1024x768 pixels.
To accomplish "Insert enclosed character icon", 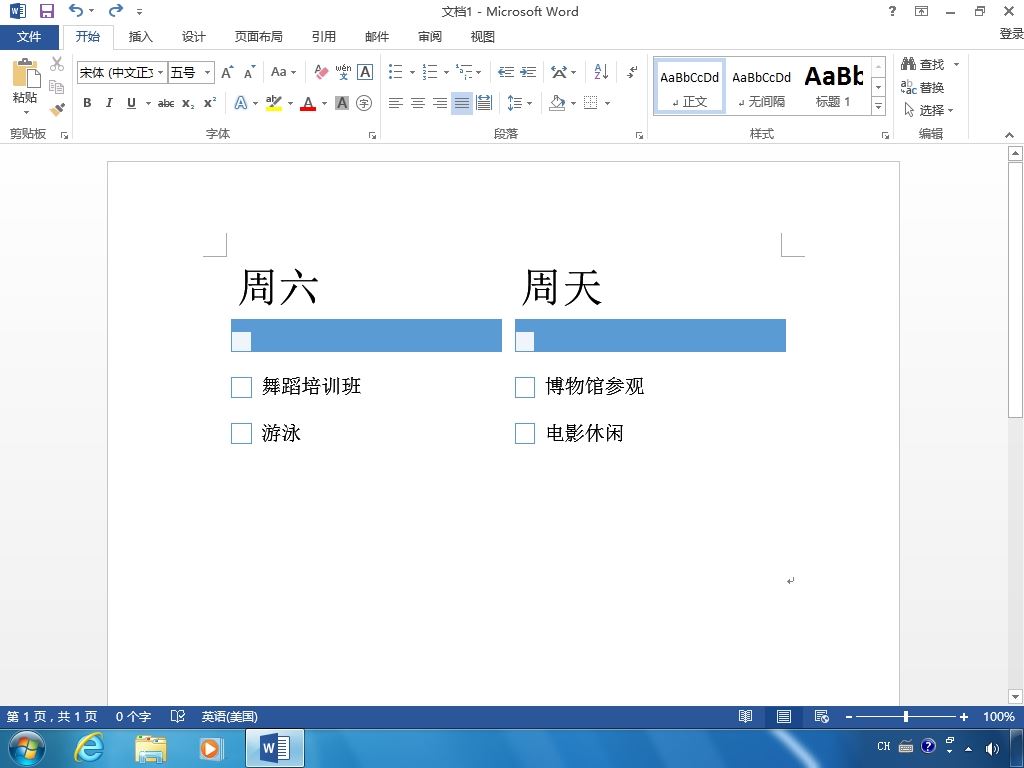I will 364,103.
